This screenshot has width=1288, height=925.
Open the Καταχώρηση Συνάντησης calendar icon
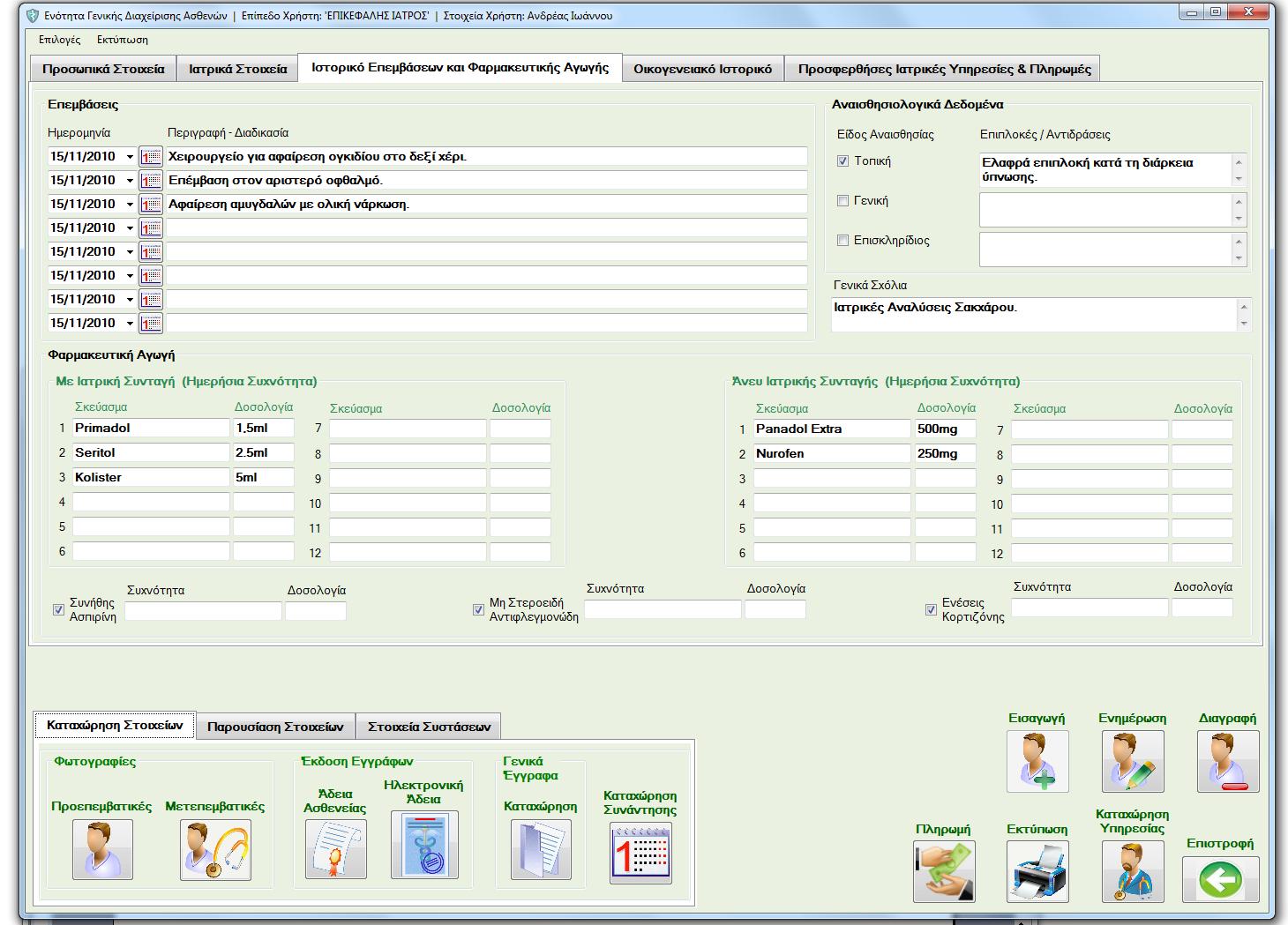640,854
